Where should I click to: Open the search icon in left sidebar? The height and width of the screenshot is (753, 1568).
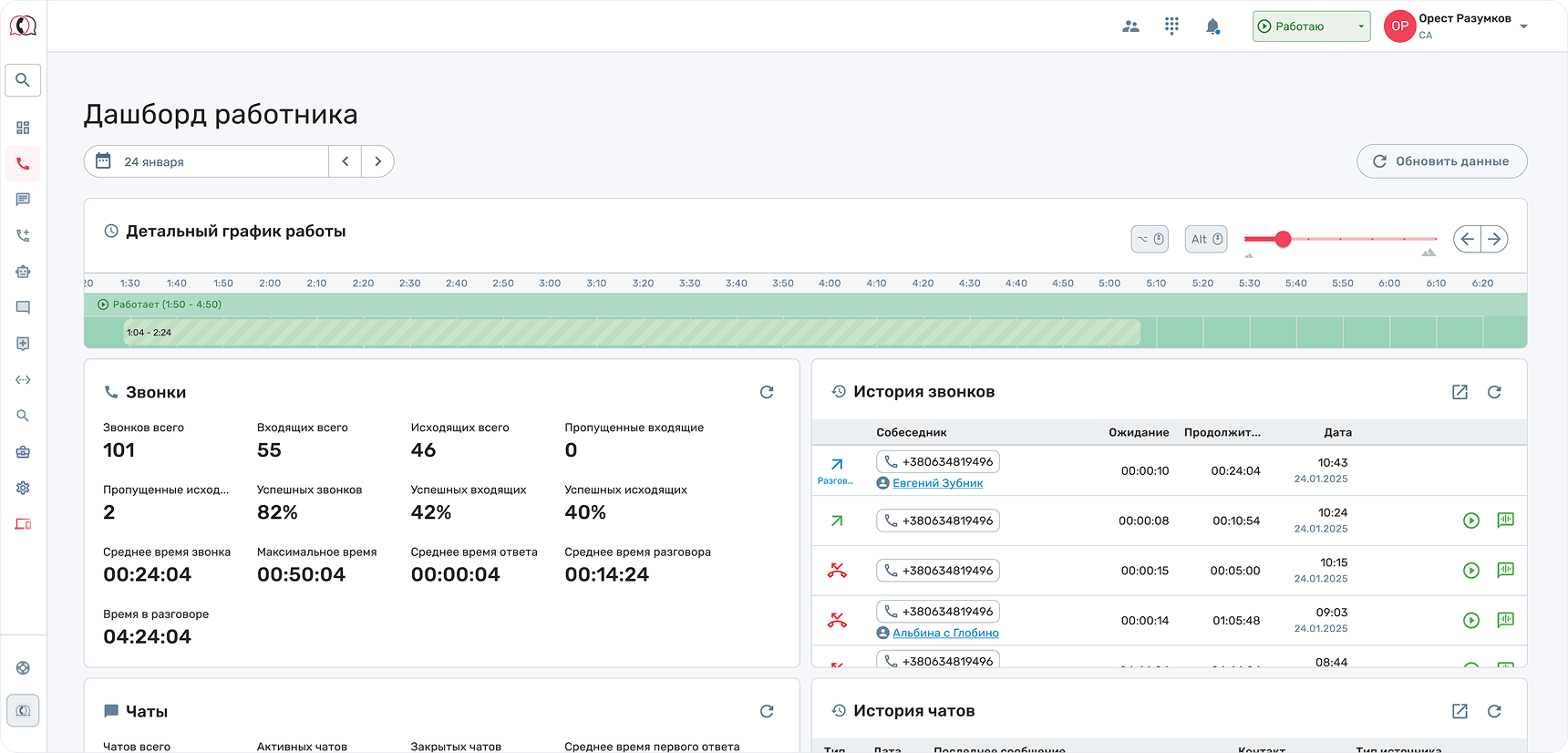click(x=23, y=80)
